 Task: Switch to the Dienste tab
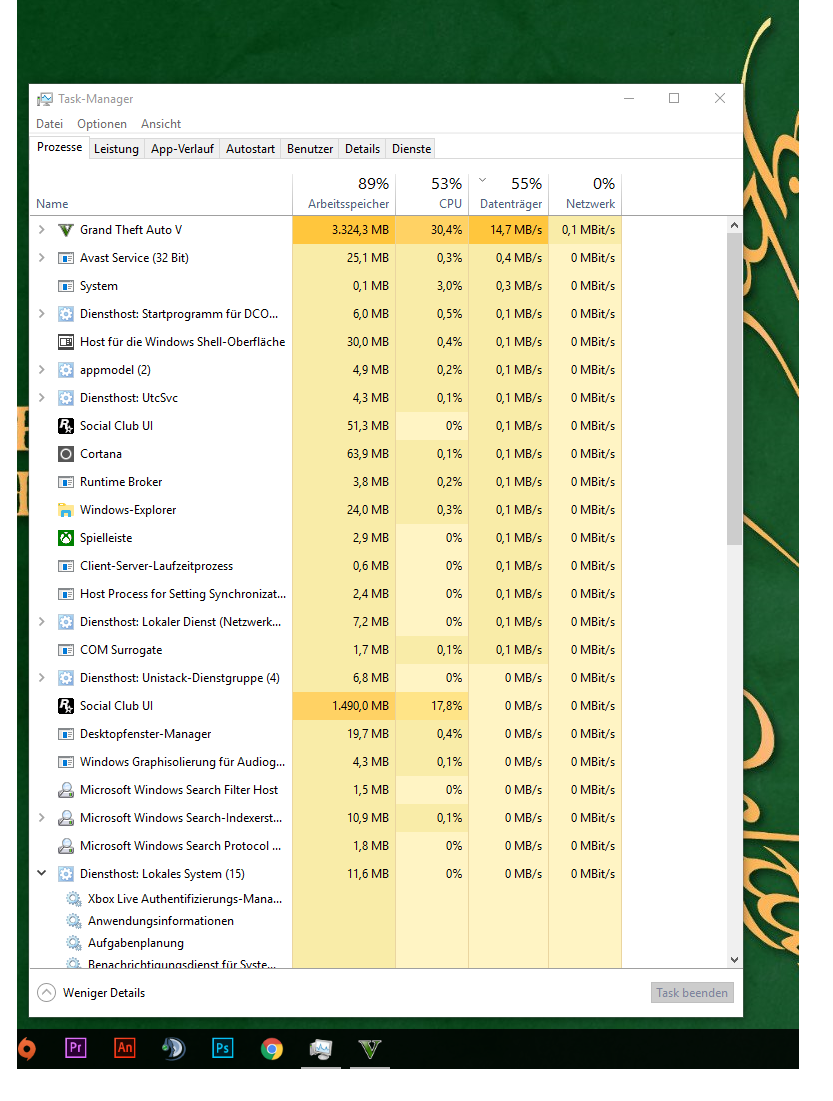pos(412,149)
